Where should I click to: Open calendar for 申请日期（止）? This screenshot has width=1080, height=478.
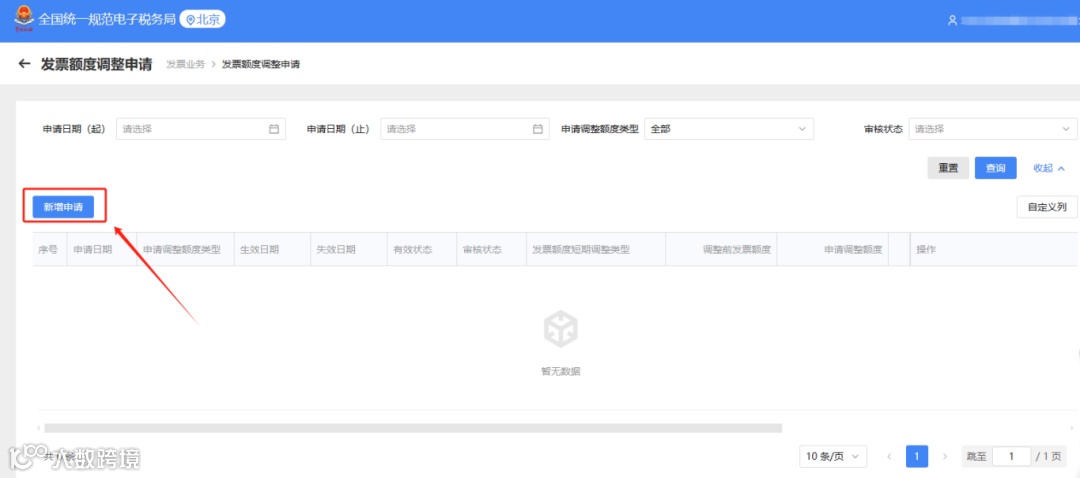tap(538, 129)
